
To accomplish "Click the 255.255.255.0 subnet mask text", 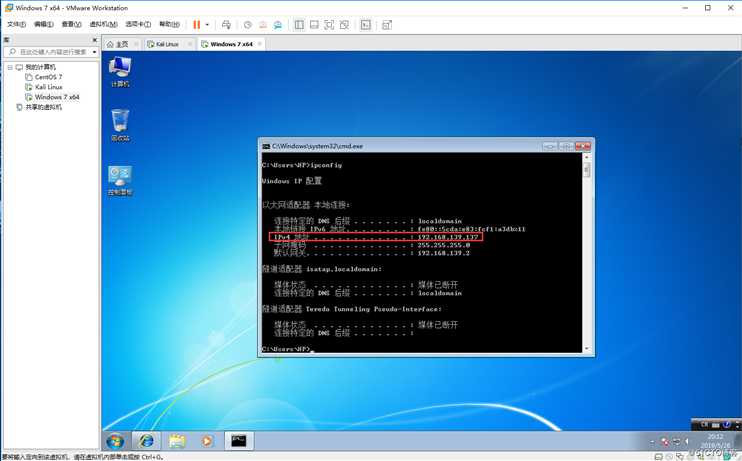I will (x=443, y=245).
